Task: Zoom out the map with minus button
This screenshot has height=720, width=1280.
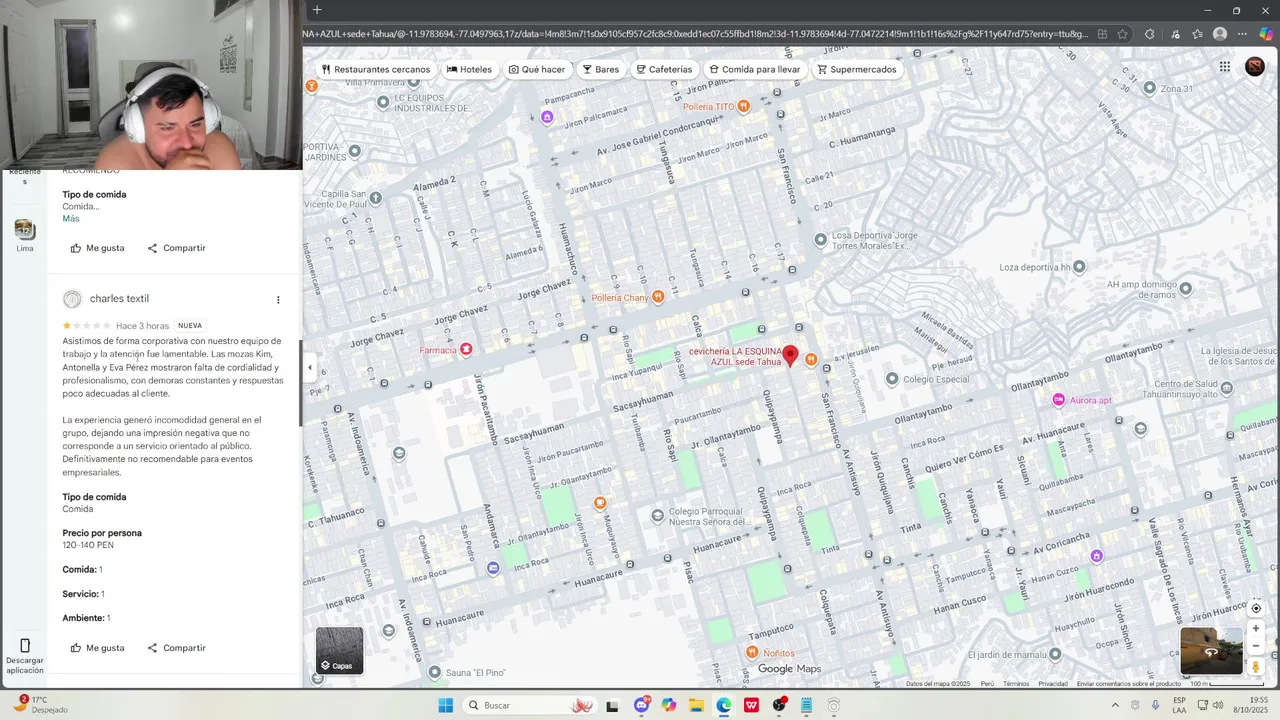Action: coord(1256,646)
